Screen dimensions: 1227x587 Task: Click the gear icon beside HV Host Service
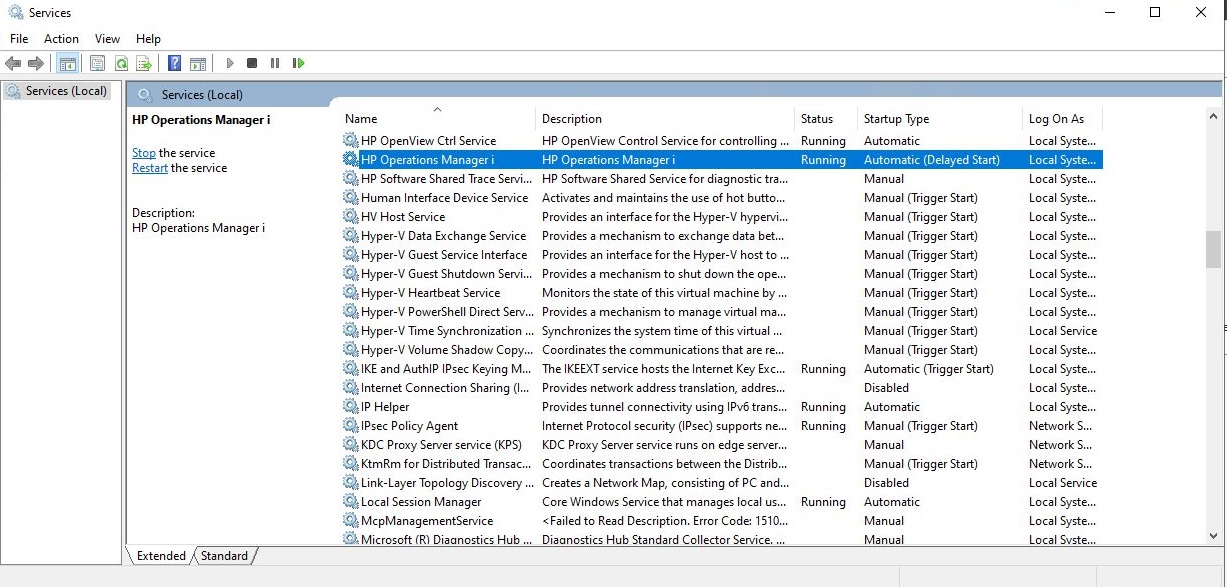click(350, 217)
